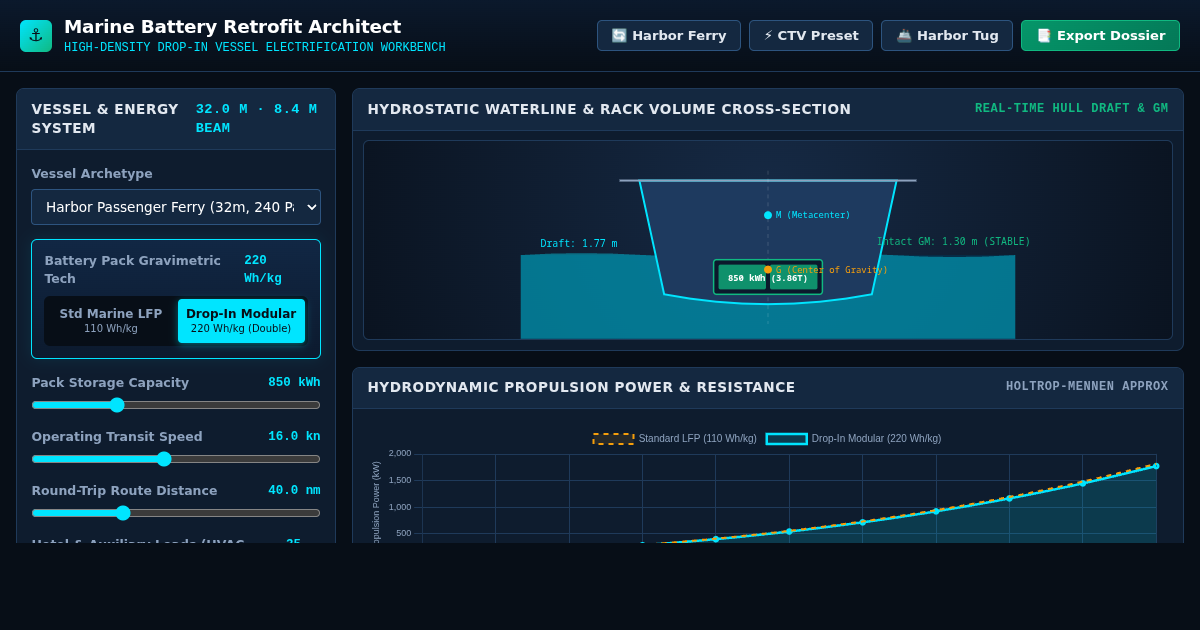This screenshot has width=1200, height=630.
Task: Load the Harbor Ferry preset
Action: (669, 36)
